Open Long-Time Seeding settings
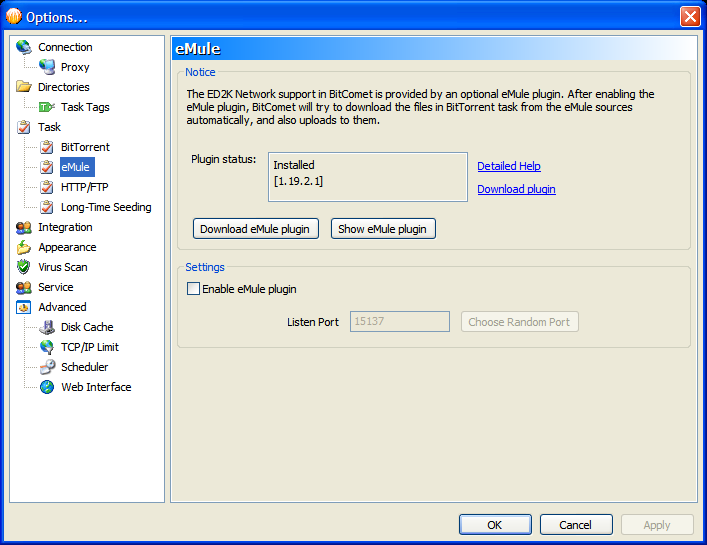This screenshot has height=545, width=707. tap(106, 207)
